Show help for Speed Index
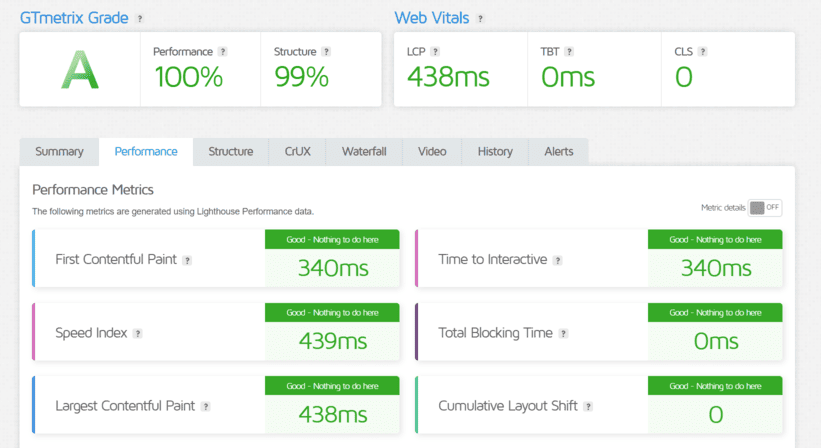821x448 pixels. (137, 333)
